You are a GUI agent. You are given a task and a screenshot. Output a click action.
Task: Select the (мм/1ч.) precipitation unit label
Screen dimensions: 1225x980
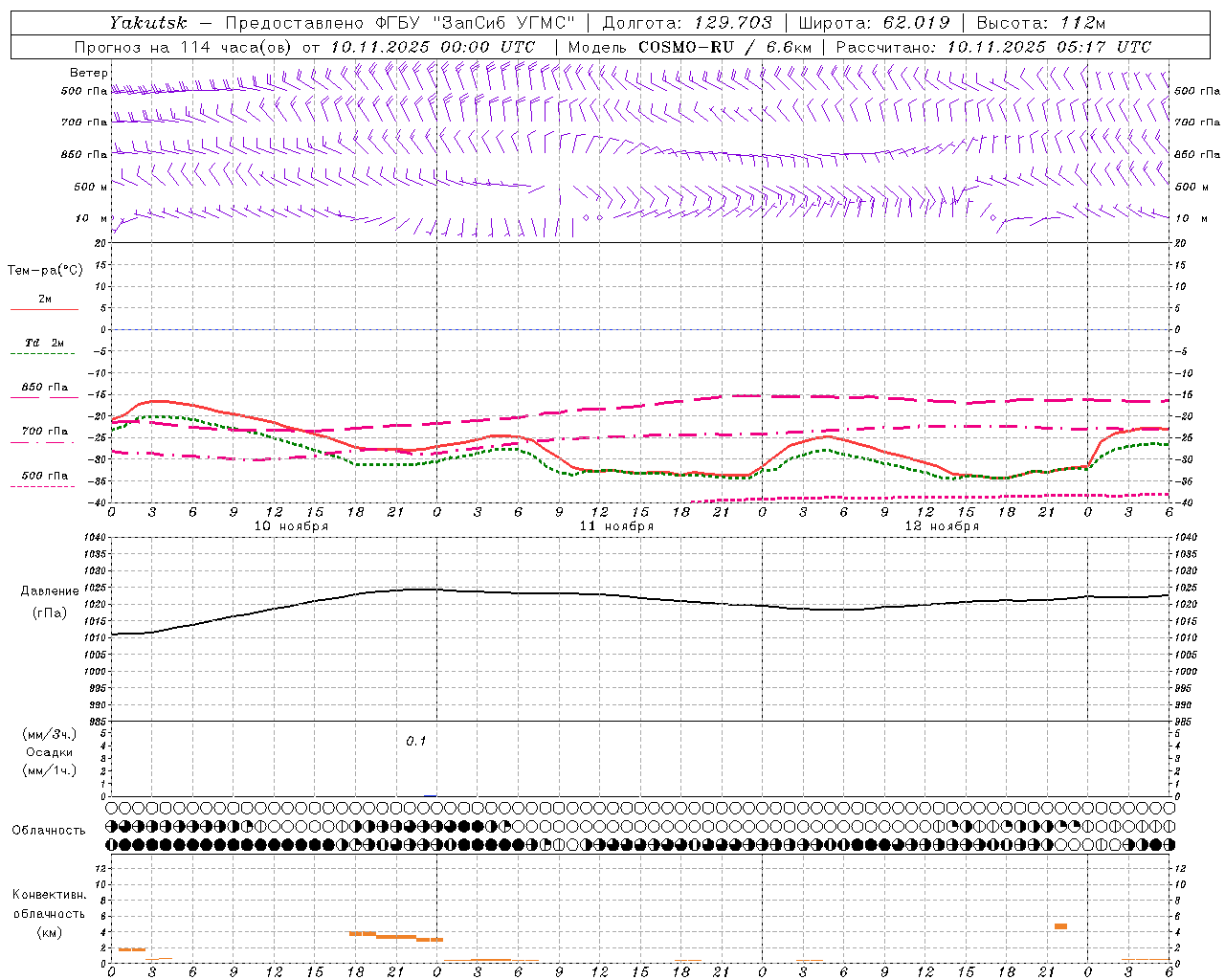click(x=49, y=770)
